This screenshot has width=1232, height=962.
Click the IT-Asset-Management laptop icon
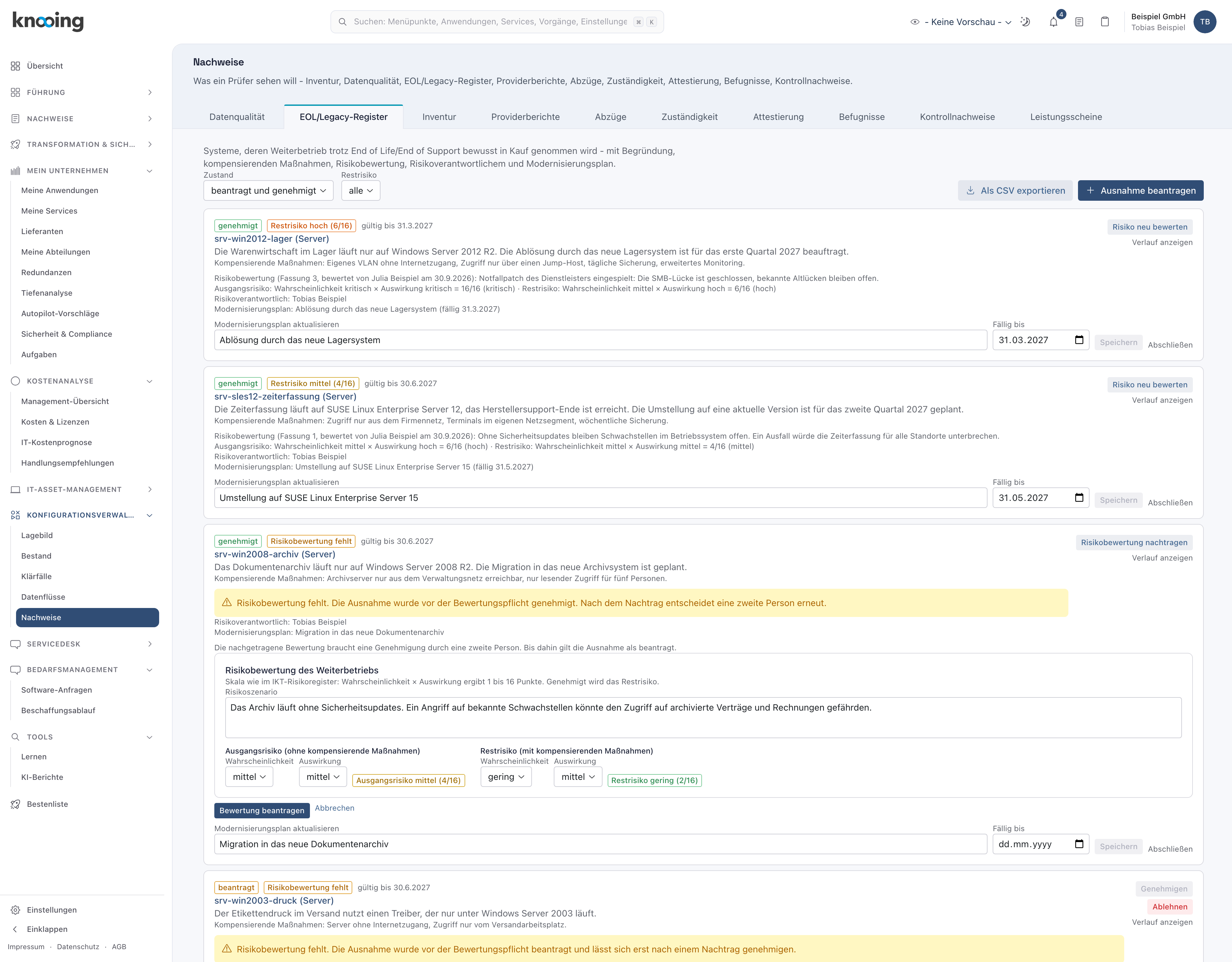point(15,489)
